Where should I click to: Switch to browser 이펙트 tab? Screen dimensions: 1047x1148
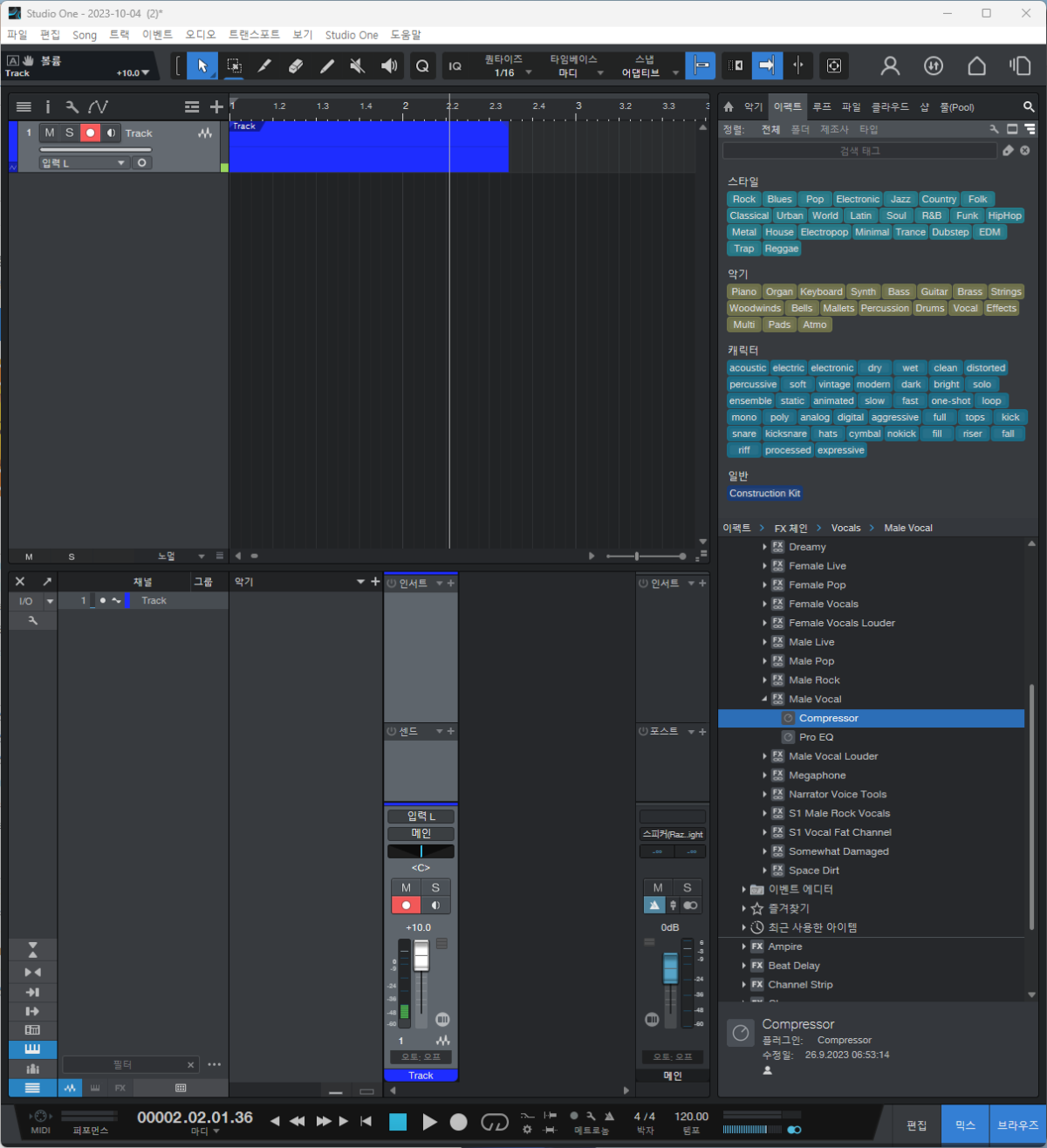pos(787,106)
